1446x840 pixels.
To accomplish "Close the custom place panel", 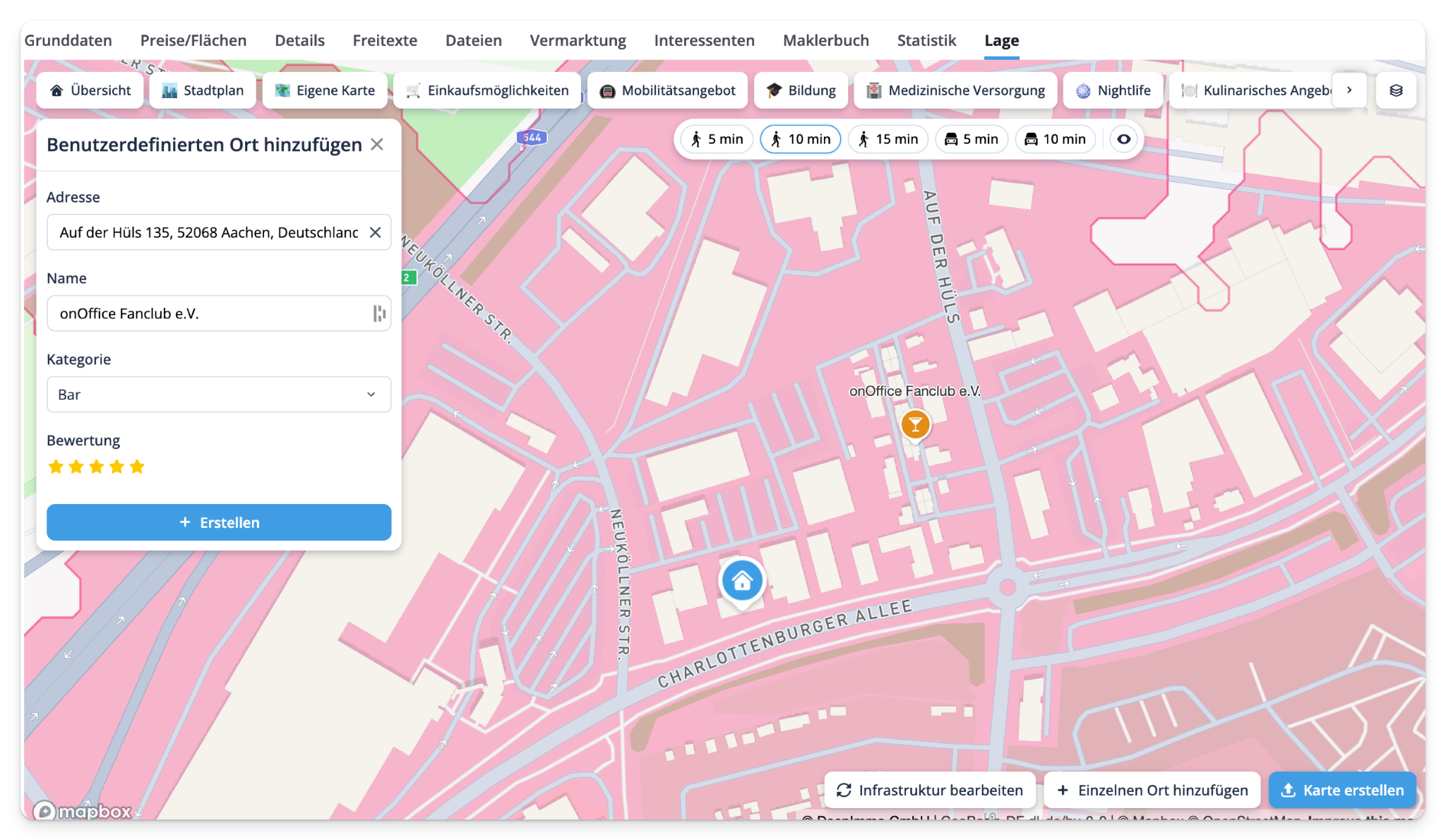I will click(x=377, y=145).
